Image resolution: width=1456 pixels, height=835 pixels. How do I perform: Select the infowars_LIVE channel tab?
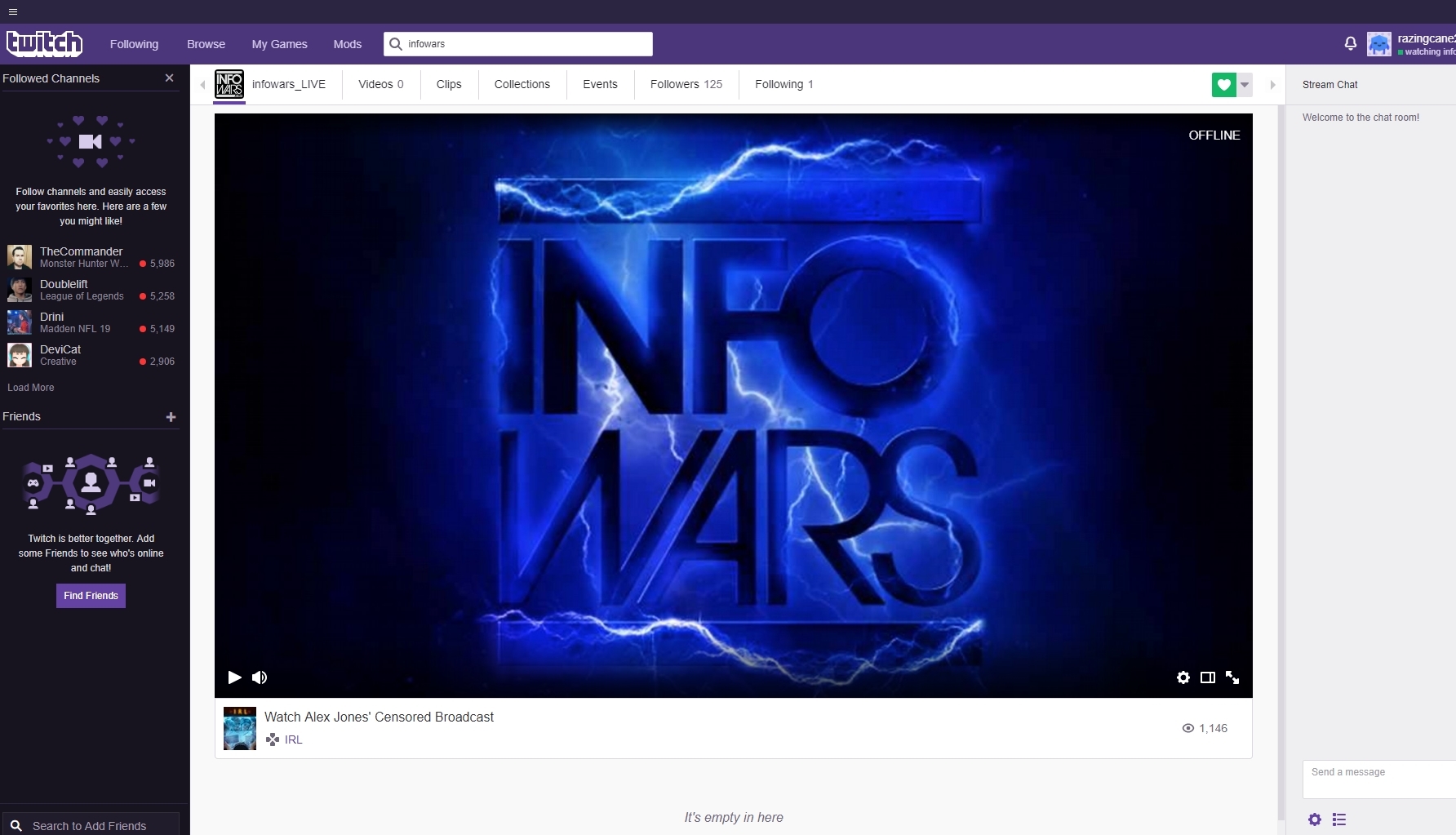click(289, 84)
